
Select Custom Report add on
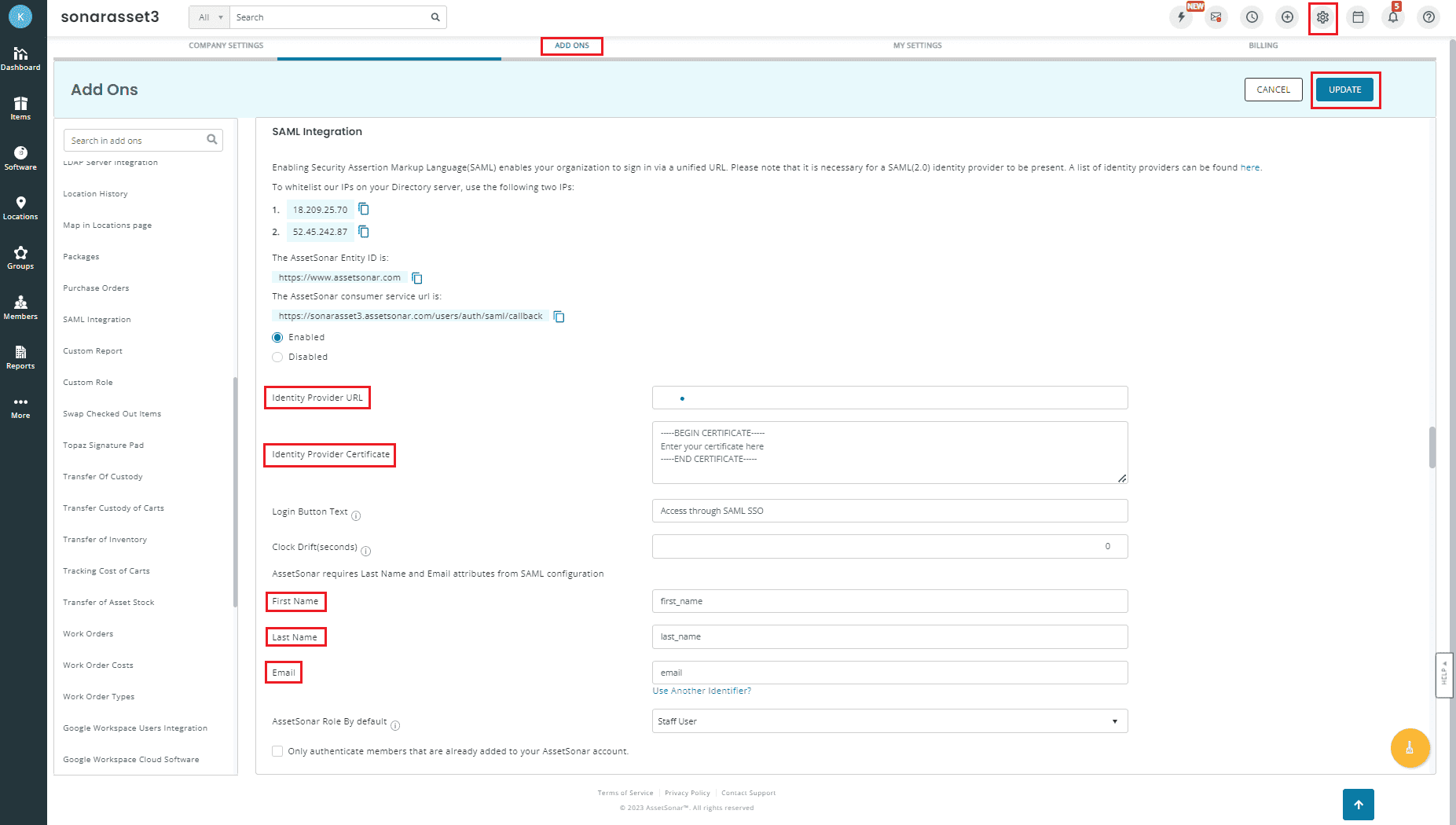93,351
